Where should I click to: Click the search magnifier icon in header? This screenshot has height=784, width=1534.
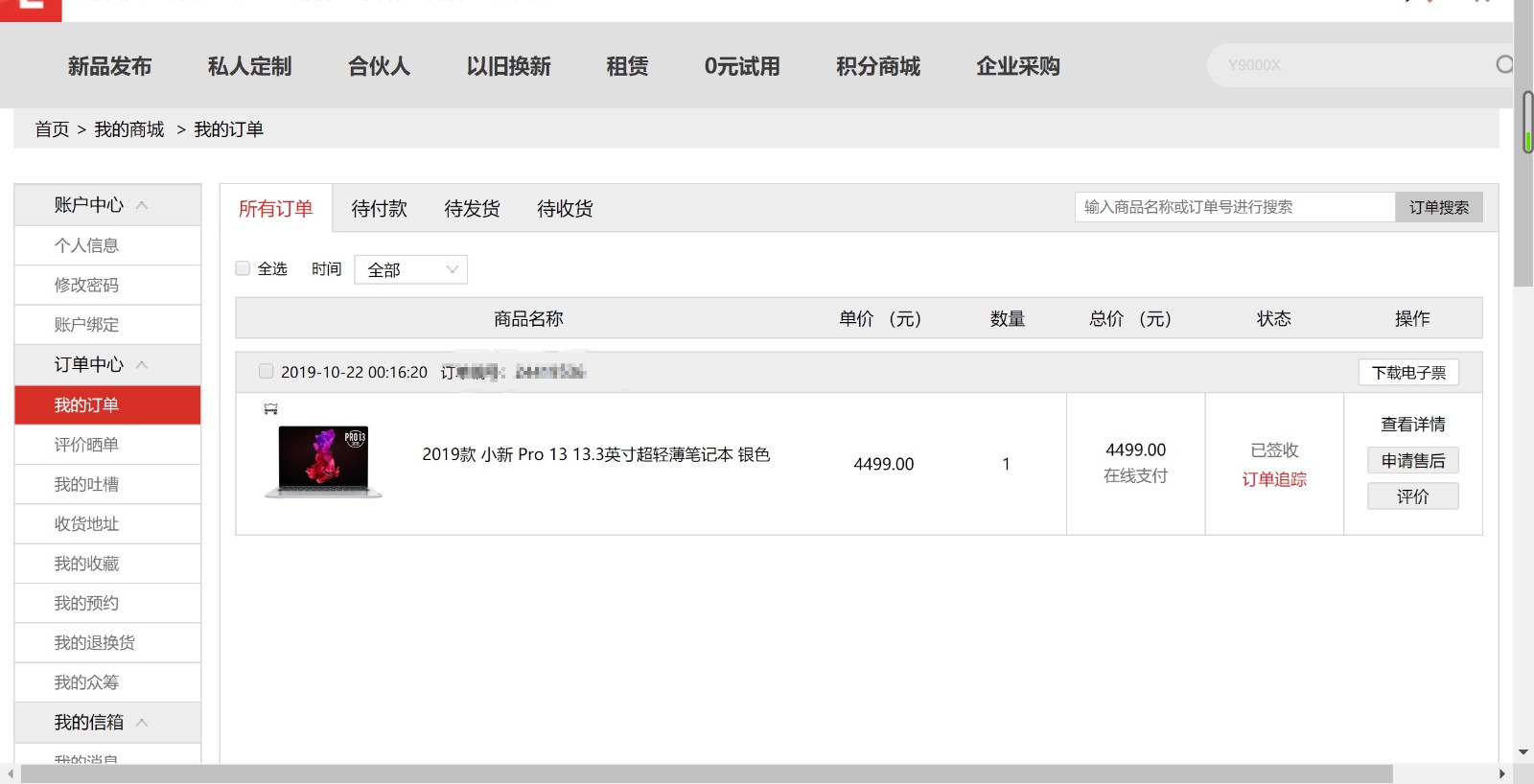(1503, 64)
